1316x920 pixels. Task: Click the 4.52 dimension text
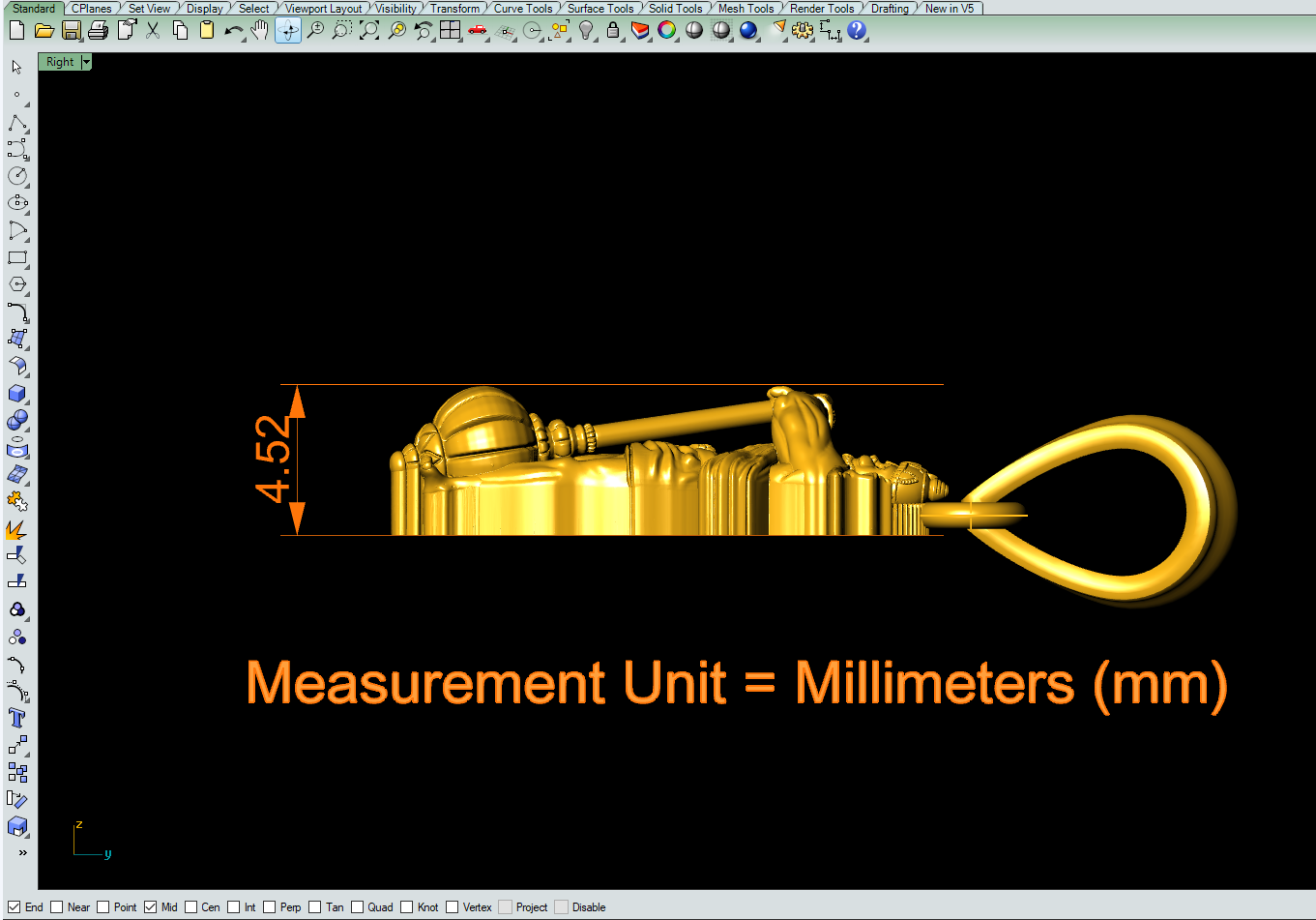pyautogui.click(x=273, y=460)
